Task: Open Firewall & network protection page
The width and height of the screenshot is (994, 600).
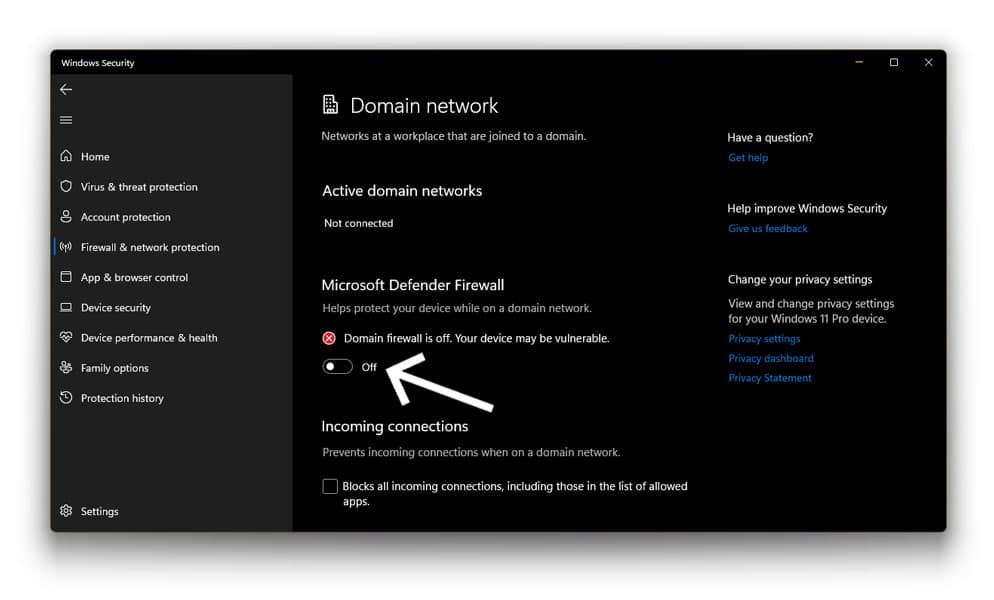Action: point(150,247)
